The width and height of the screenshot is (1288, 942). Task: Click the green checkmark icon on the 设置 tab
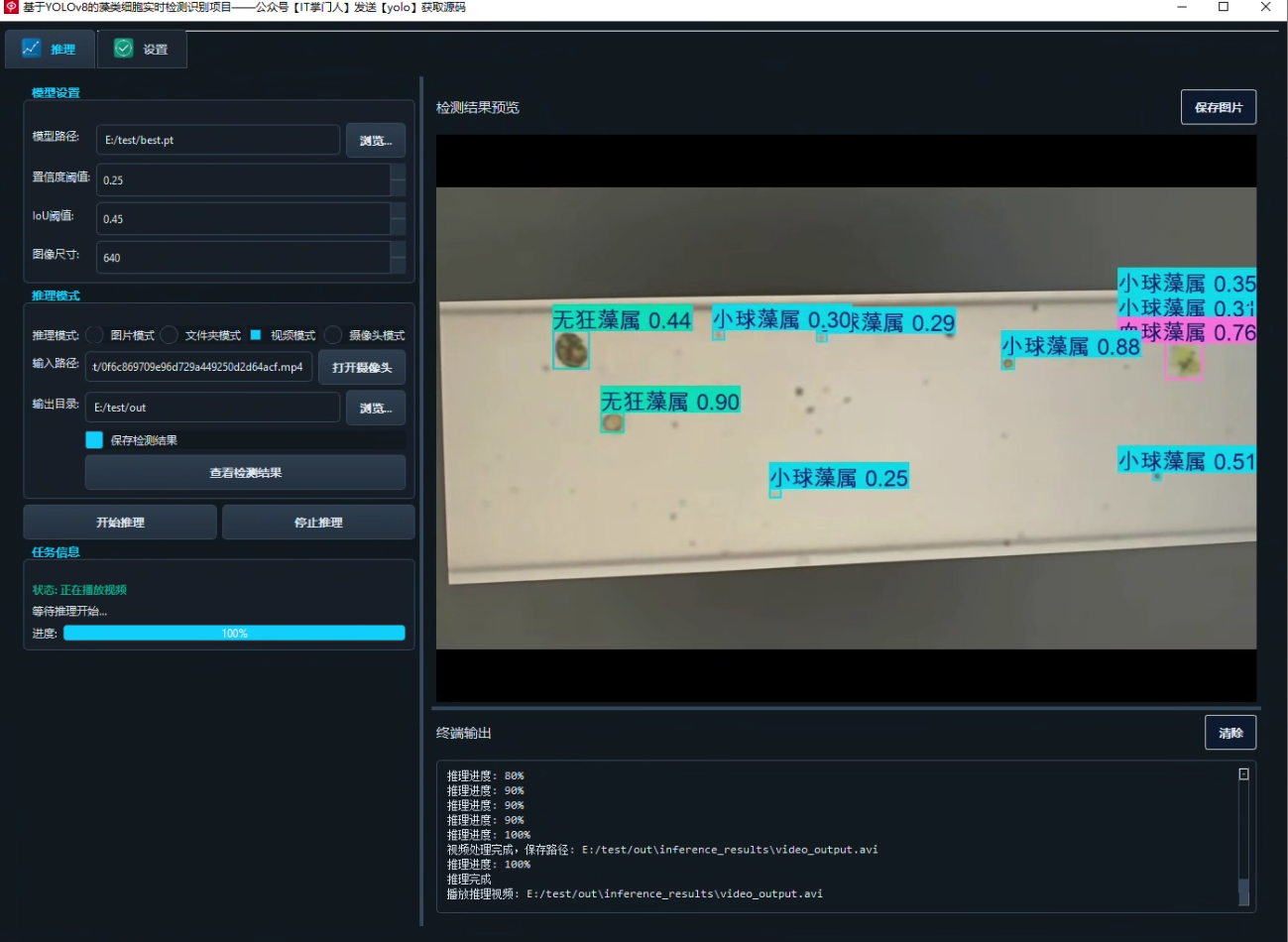click(123, 48)
